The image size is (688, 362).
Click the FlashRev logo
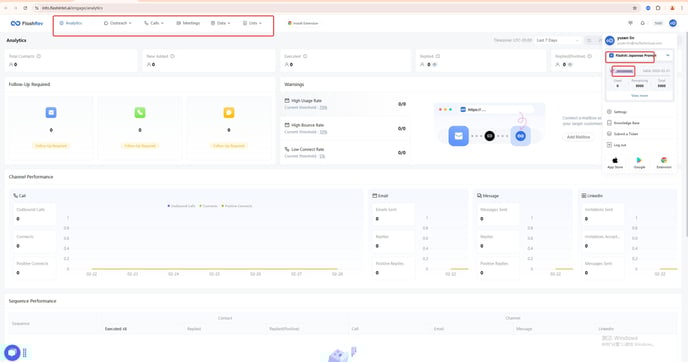27,23
